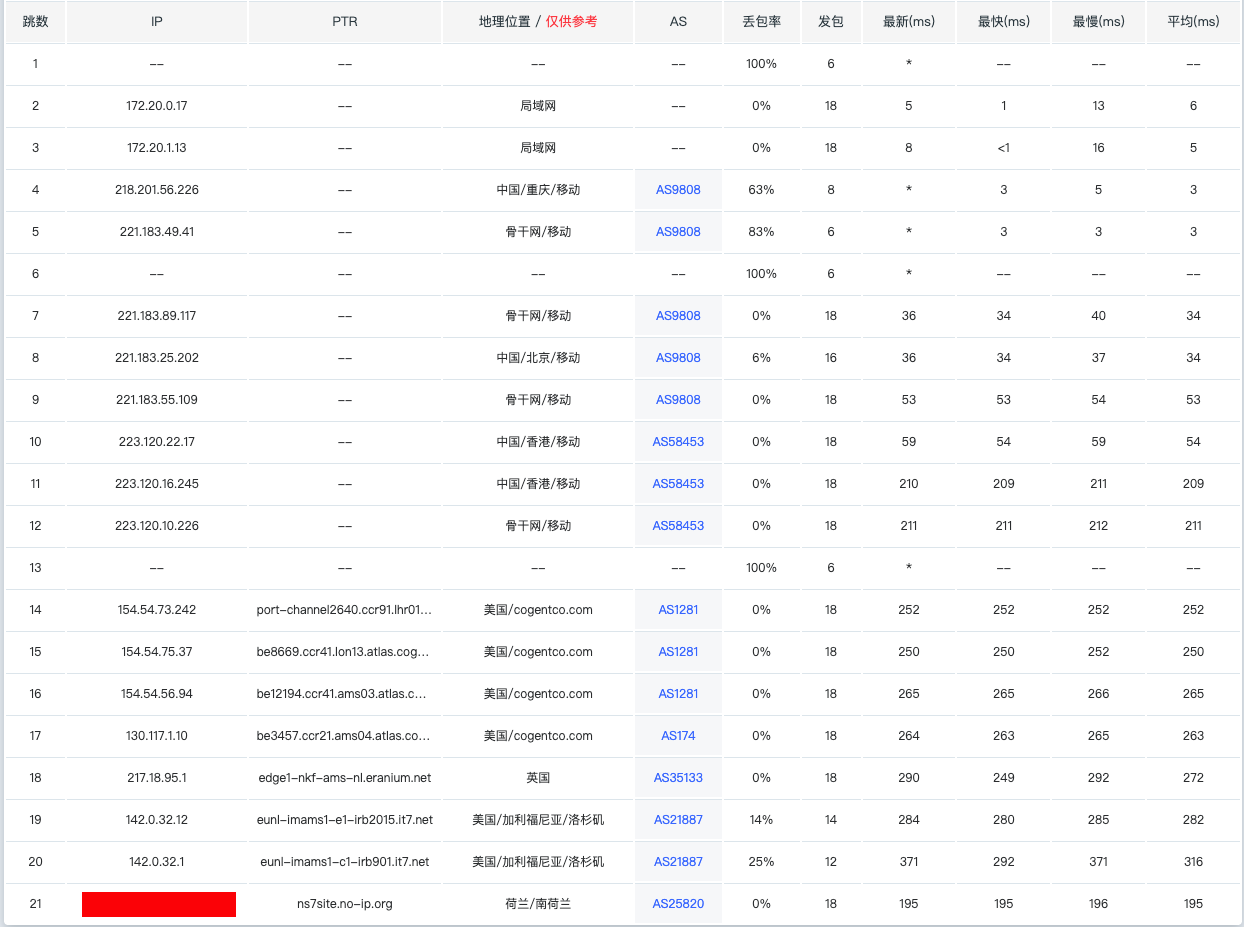Click PTR eunl-imams1-e1-irb2015.it7.net
1244x927 pixels.
(345, 820)
